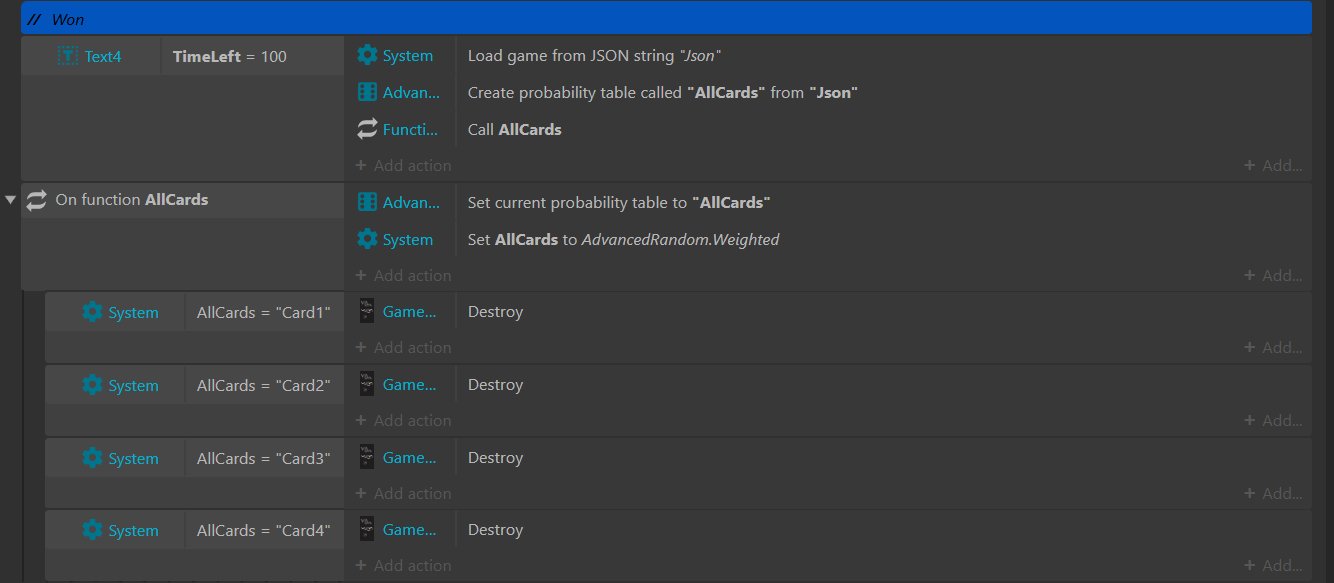Select the AllCards = "Card3" condition
This screenshot has height=583, width=1334.
(263, 458)
